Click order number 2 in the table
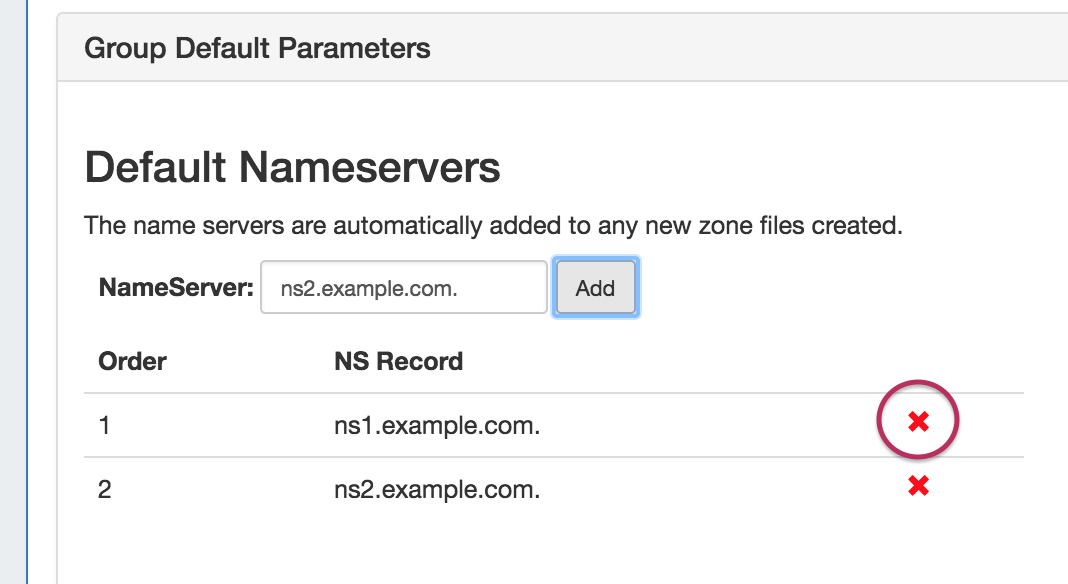The height and width of the screenshot is (584, 1068). (105, 490)
